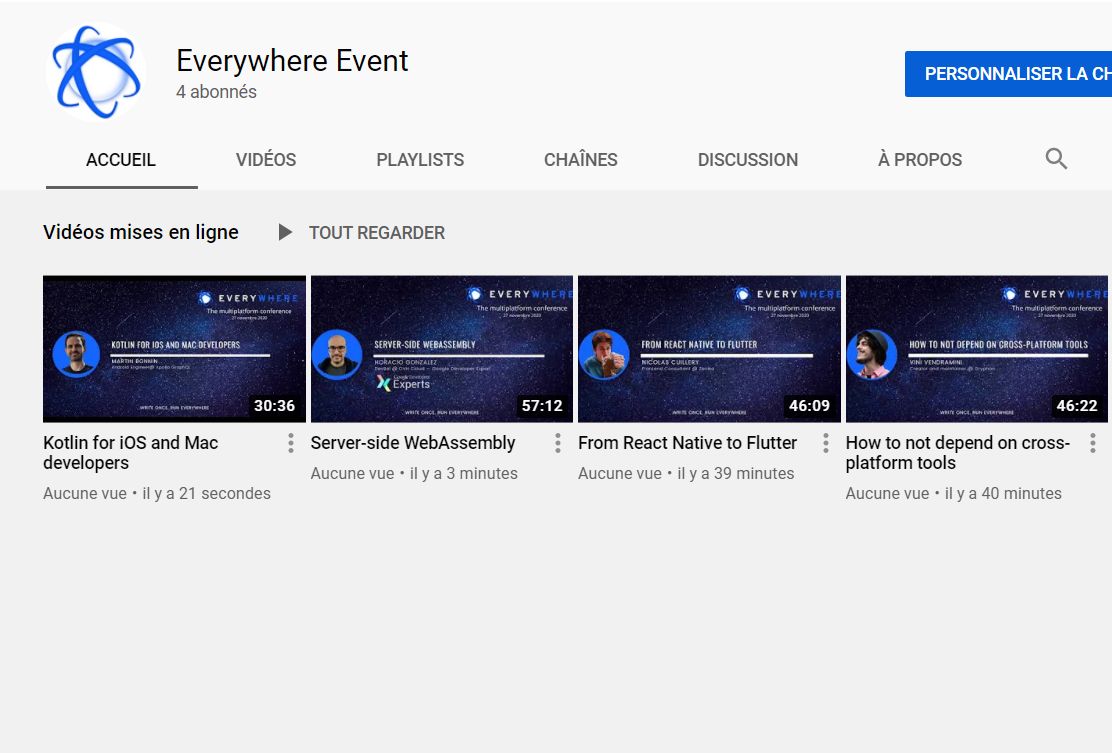Screen dimensions: 1112x753
Task: Click the 4 abonnés subscriber count
Action: click(x=216, y=91)
